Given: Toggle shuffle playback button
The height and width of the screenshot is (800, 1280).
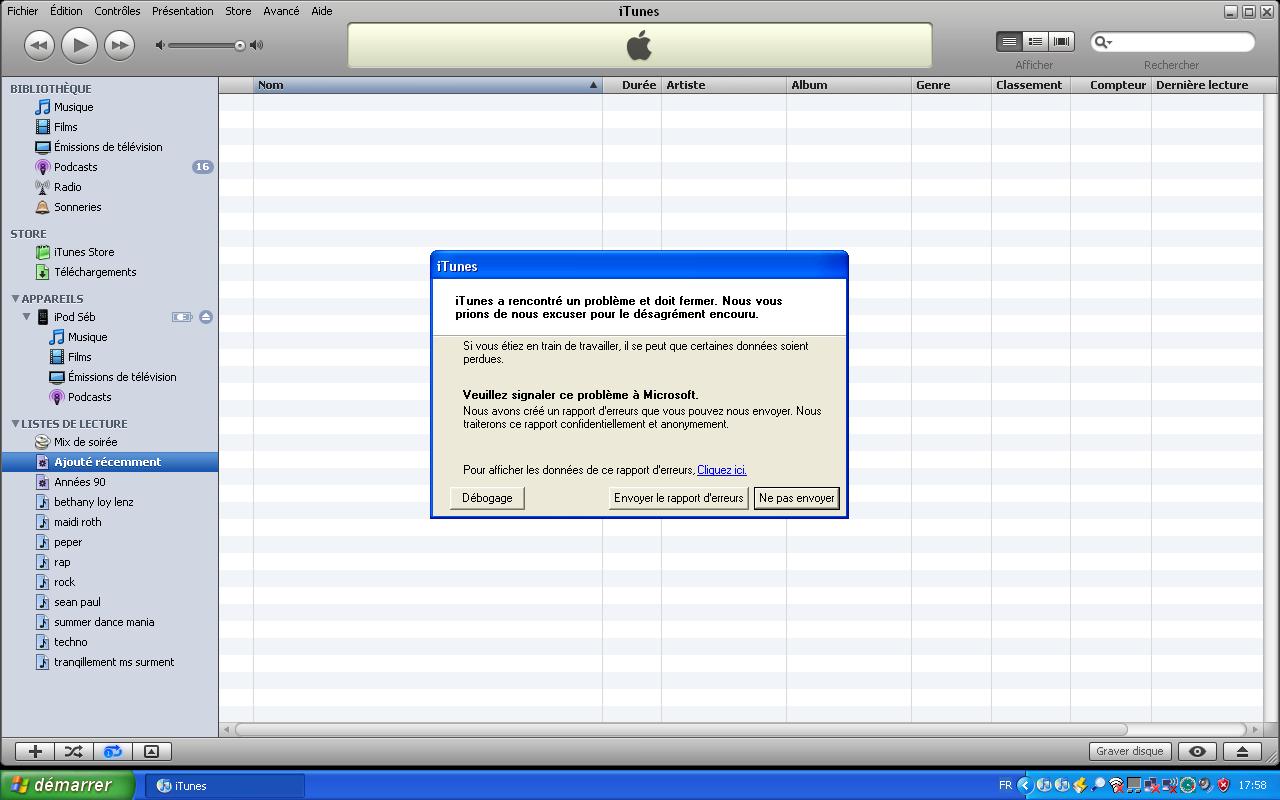Looking at the screenshot, I should pos(73,751).
